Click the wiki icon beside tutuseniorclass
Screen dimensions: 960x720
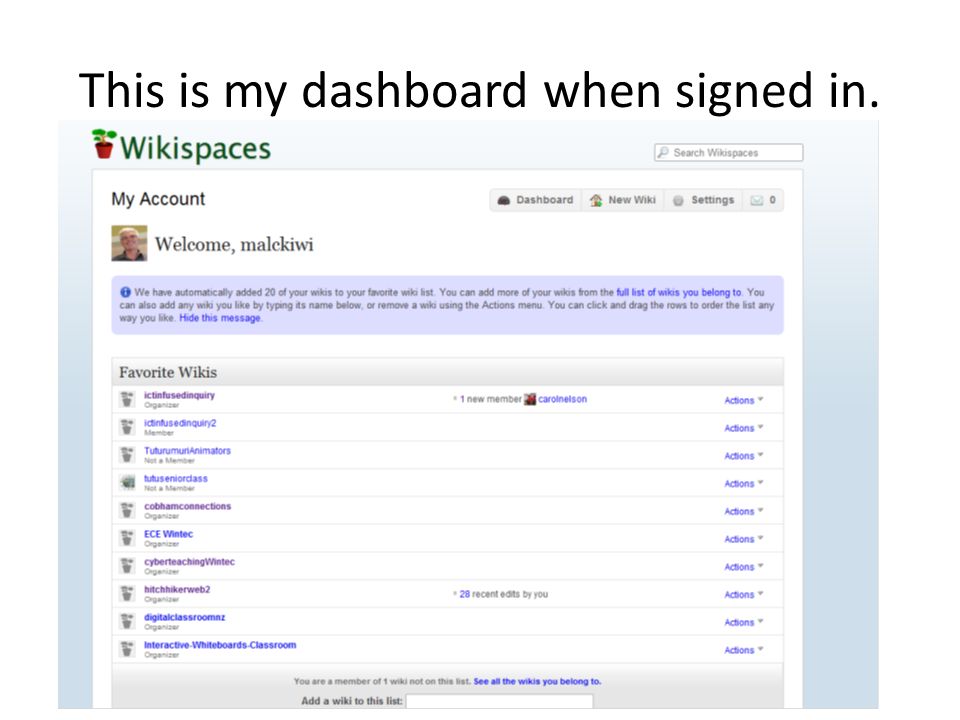127,482
